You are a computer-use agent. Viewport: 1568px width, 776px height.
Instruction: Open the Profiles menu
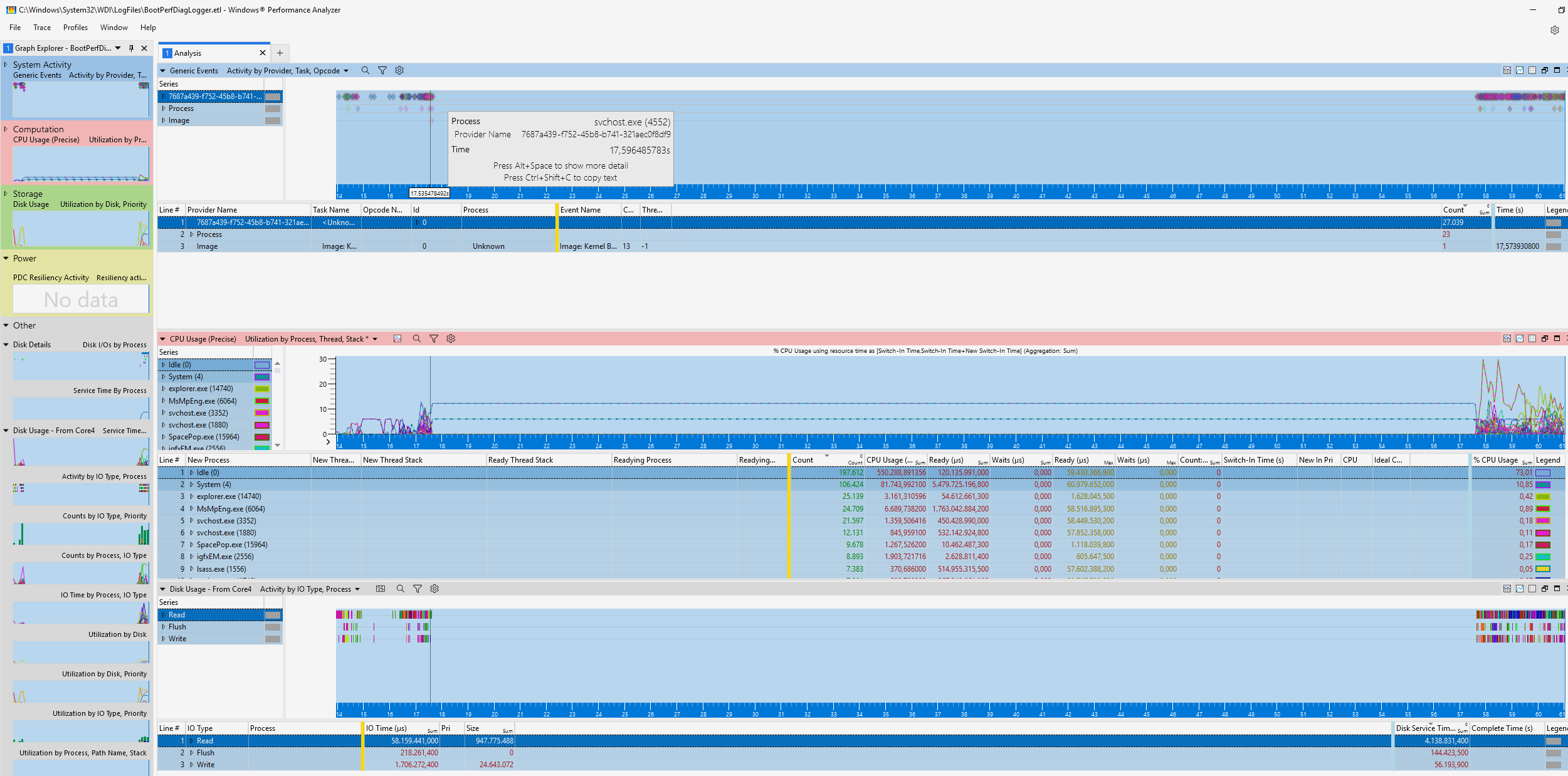75,28
